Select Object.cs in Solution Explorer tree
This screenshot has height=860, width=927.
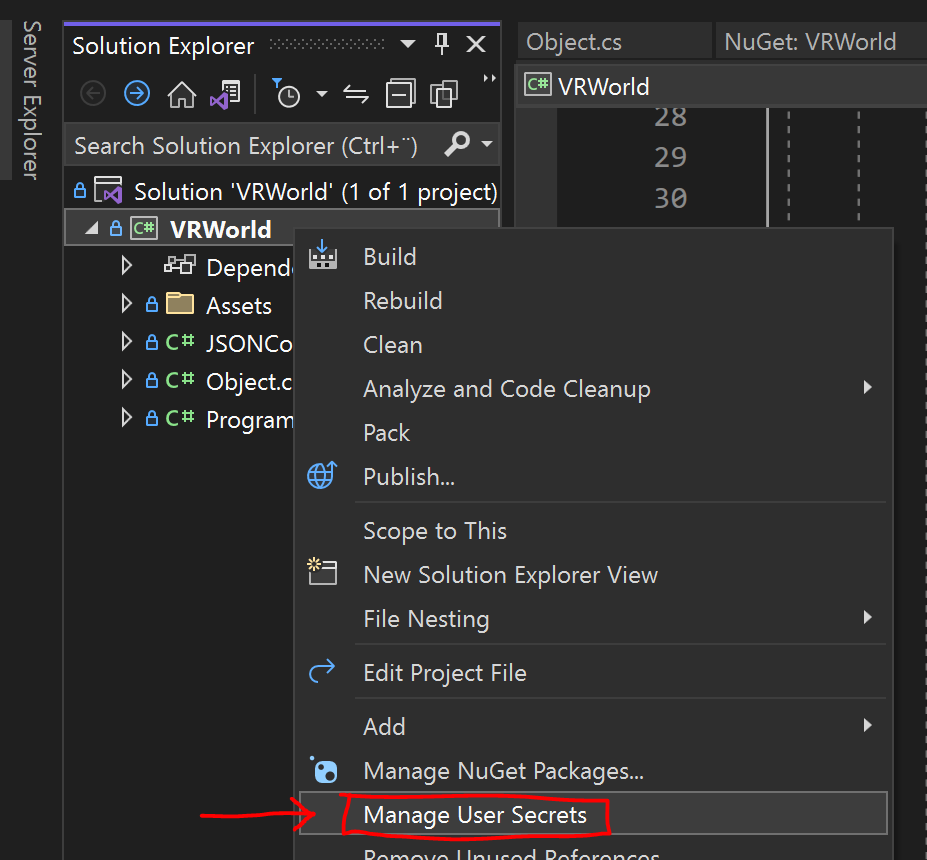point(249,382)
